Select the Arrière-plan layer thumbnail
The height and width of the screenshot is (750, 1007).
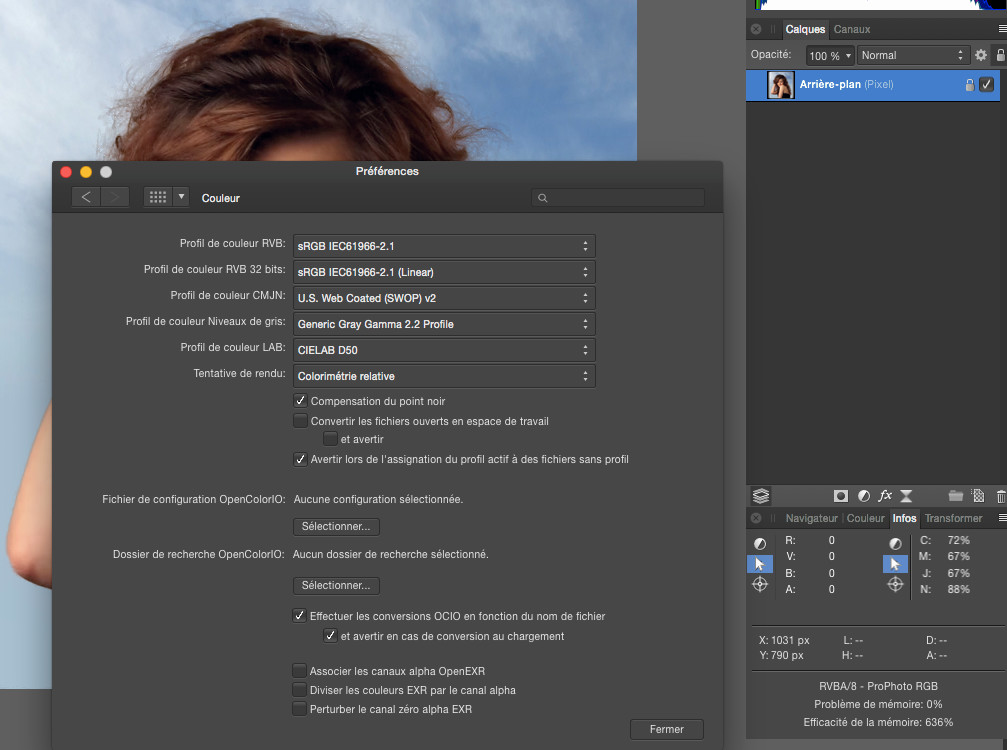tap(781, 85)
